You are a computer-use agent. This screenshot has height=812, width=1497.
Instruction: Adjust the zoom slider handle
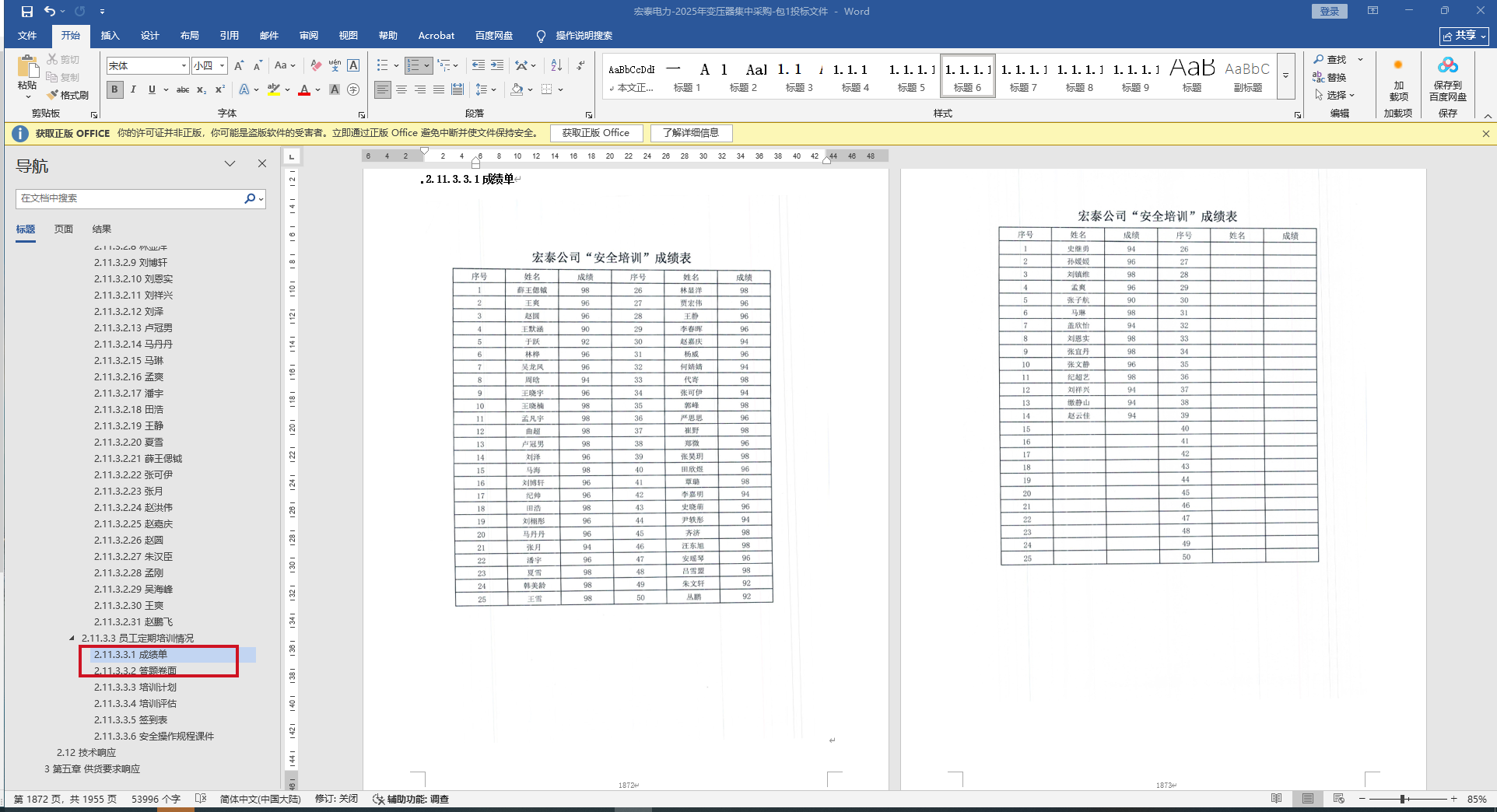(1403, 799)
